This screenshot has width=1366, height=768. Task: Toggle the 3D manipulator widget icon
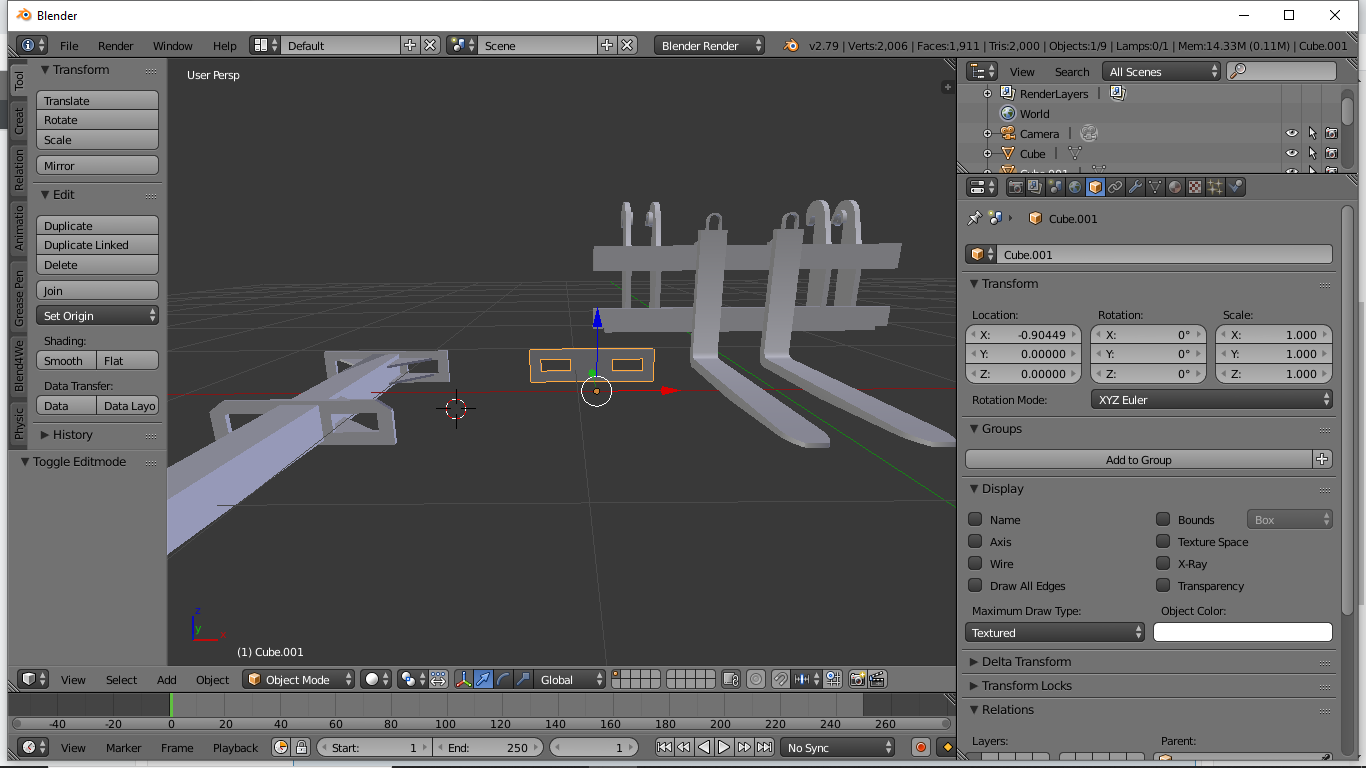click(464, 679)
